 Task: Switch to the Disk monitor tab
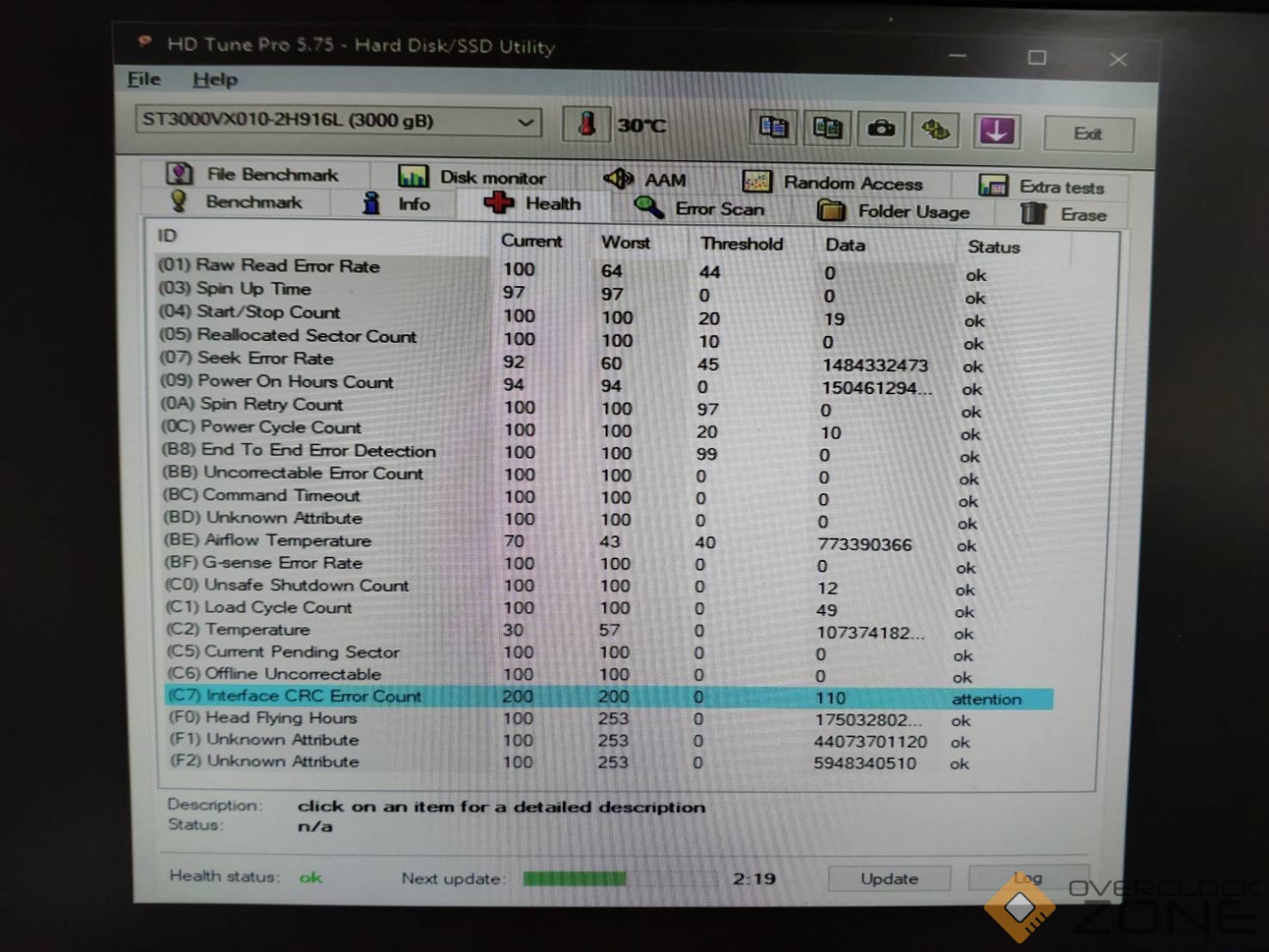pyautogui.click(x=473, y=177)
